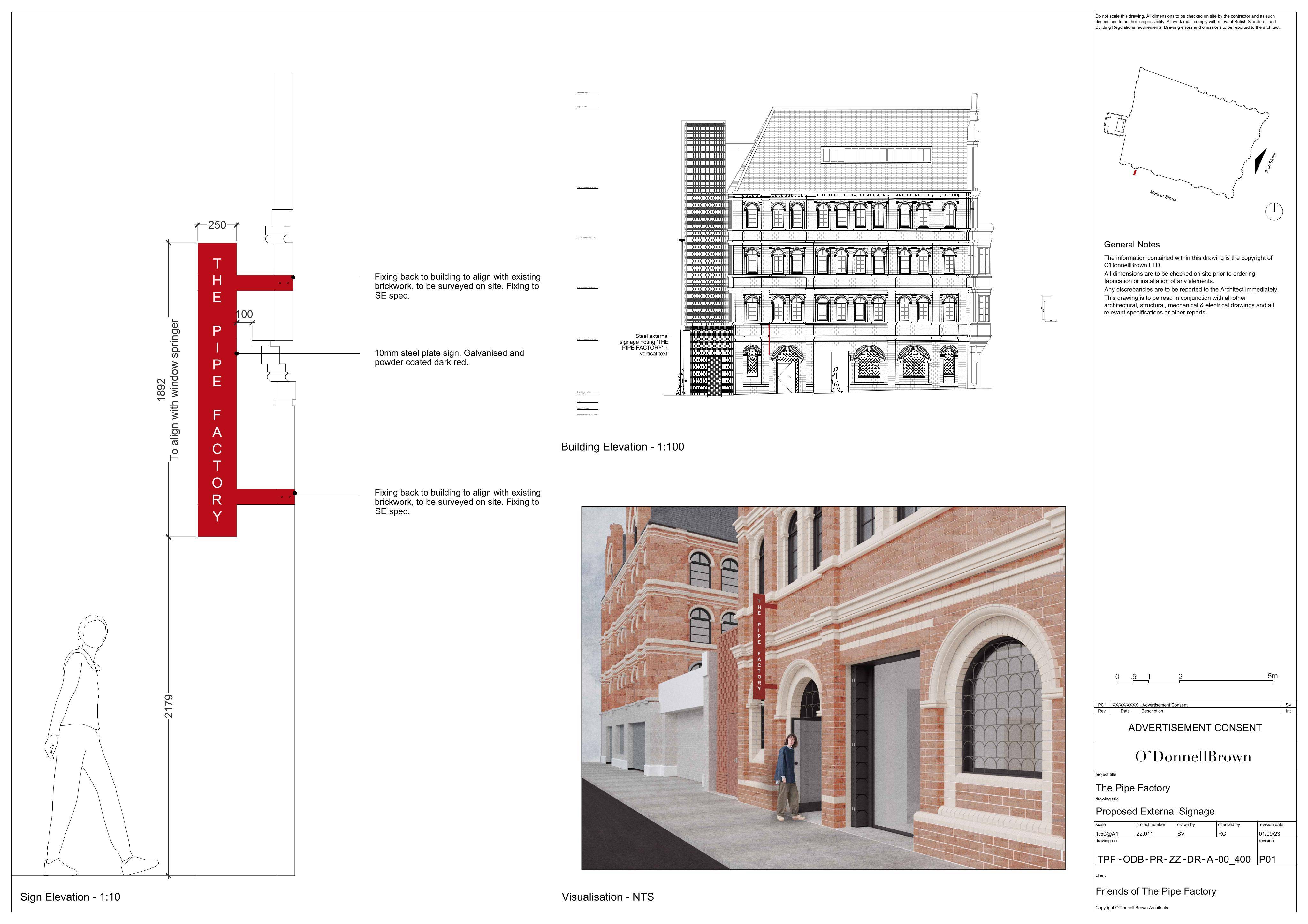This screenshot has height=924, width=1308.
Task: Click the 250 width dimension label
Action: click(x=217, y=225)
